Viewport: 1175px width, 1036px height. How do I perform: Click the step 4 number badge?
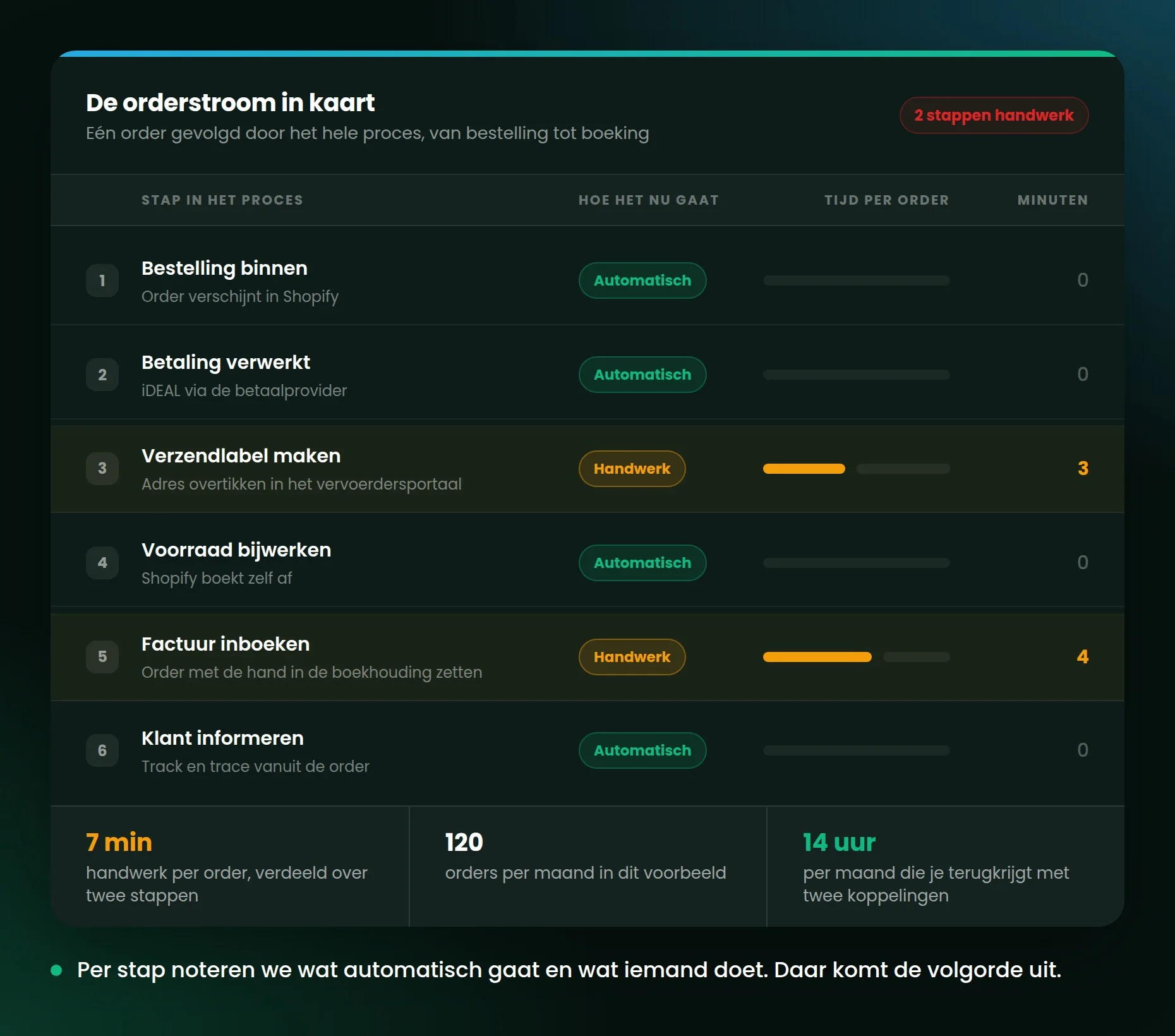(x=102, y=562)
